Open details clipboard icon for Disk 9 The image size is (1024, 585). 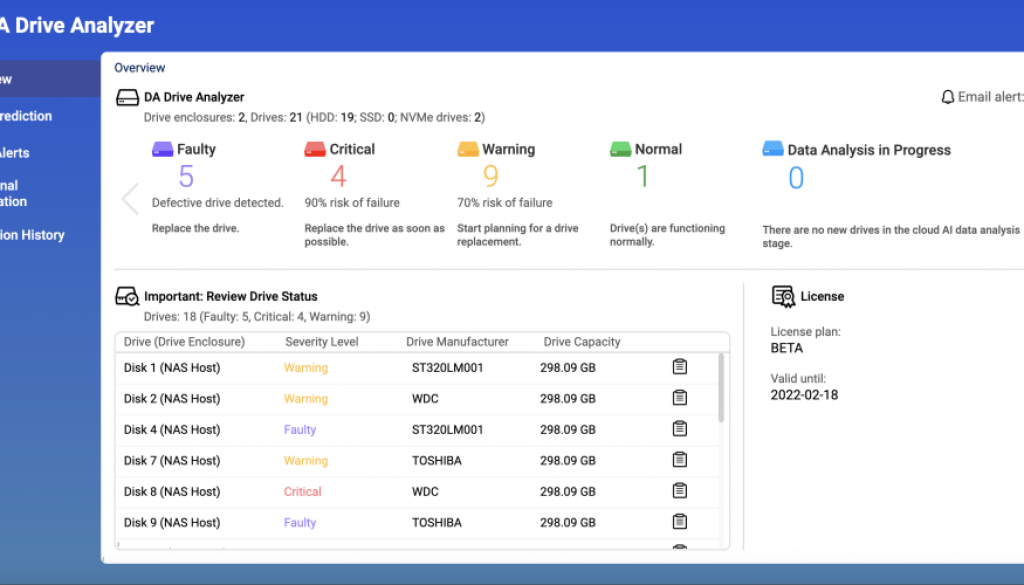[680, 521]
